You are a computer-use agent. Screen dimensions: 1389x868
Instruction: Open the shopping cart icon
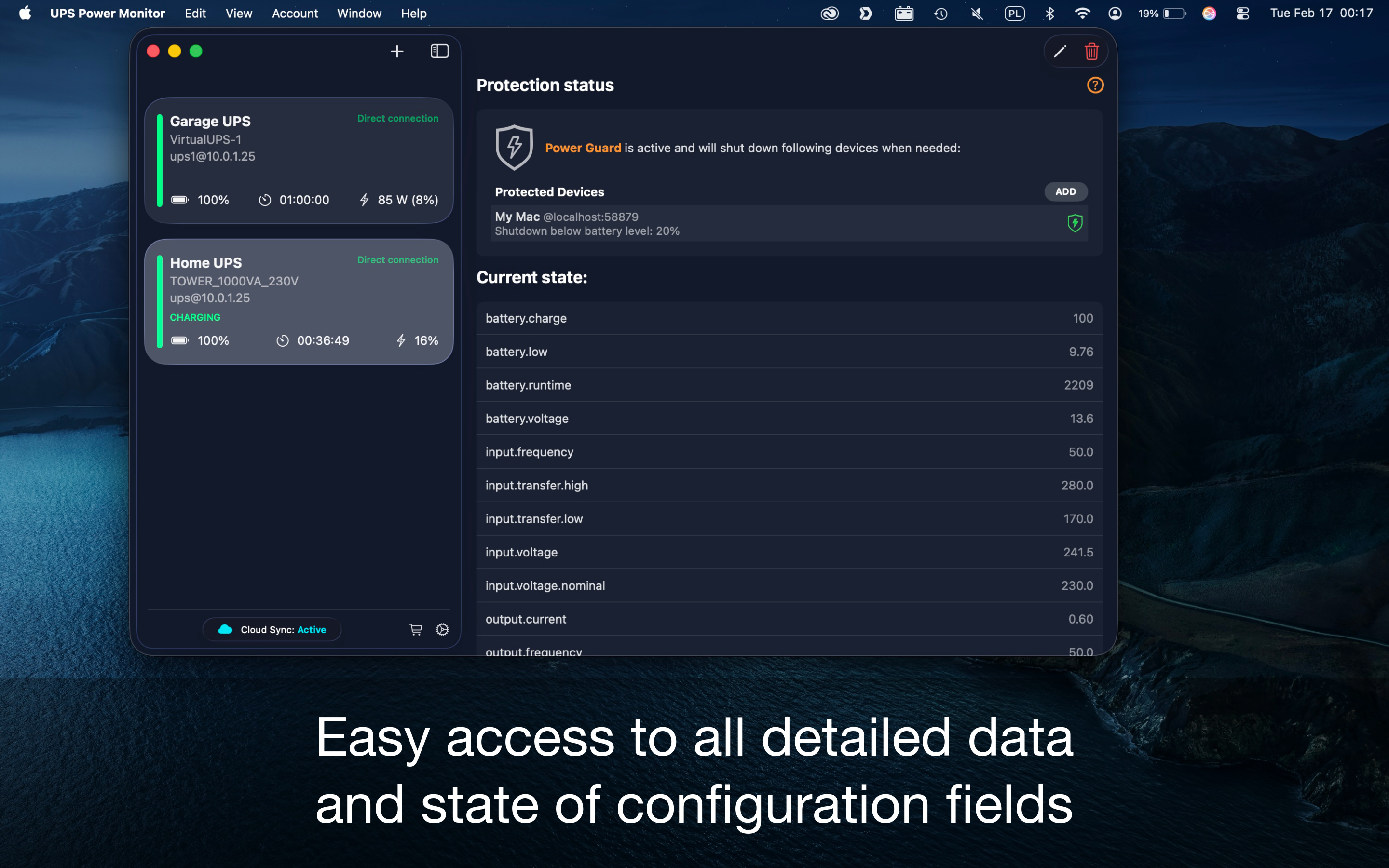[x=416, y=630]
